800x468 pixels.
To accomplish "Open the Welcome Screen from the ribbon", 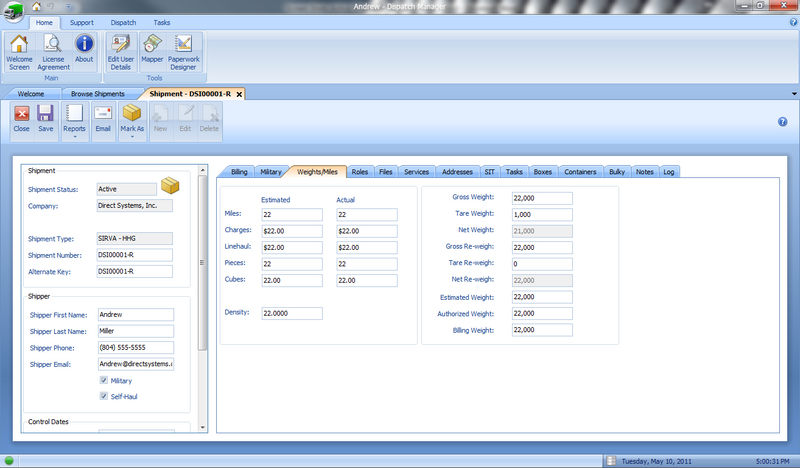I will pyautogui.click(x=20, y=51).
